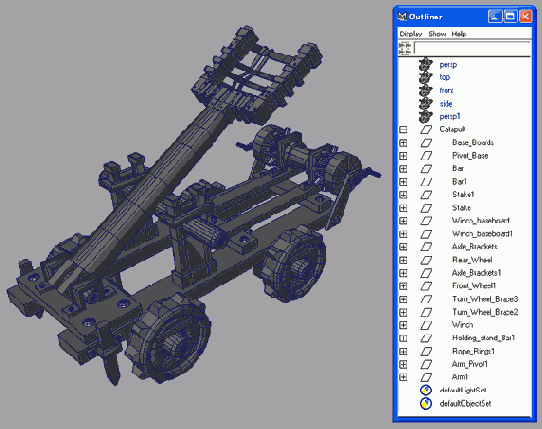Select the persp camera entry
542x429 pixels.
tap(448, 65)
